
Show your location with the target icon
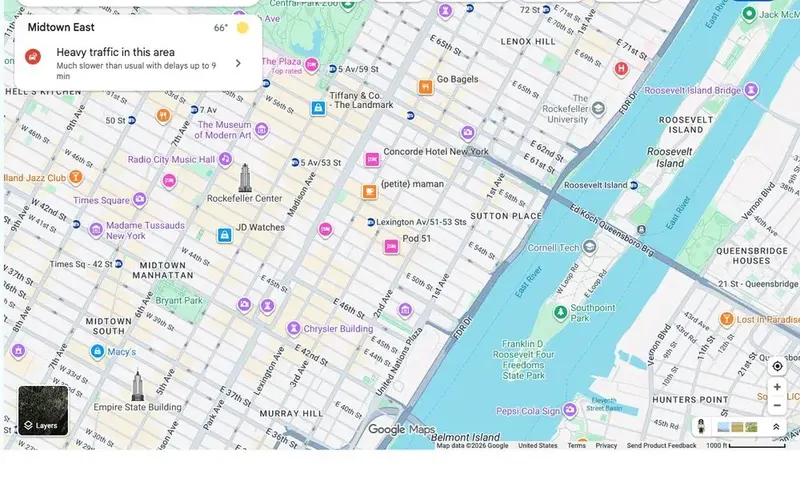(777, 366)
